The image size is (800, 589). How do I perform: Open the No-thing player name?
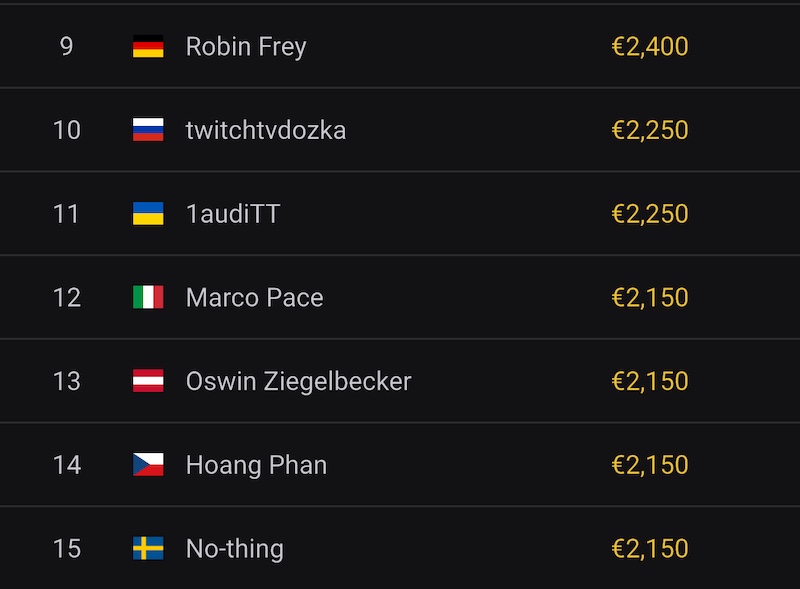[x=235, y=548]
